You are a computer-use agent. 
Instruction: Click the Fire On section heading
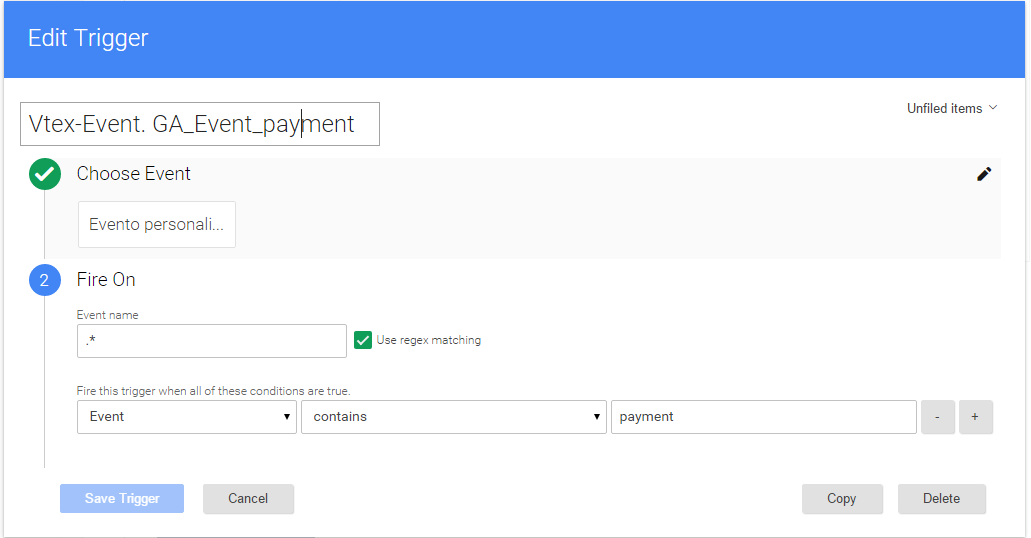(106, 280)
